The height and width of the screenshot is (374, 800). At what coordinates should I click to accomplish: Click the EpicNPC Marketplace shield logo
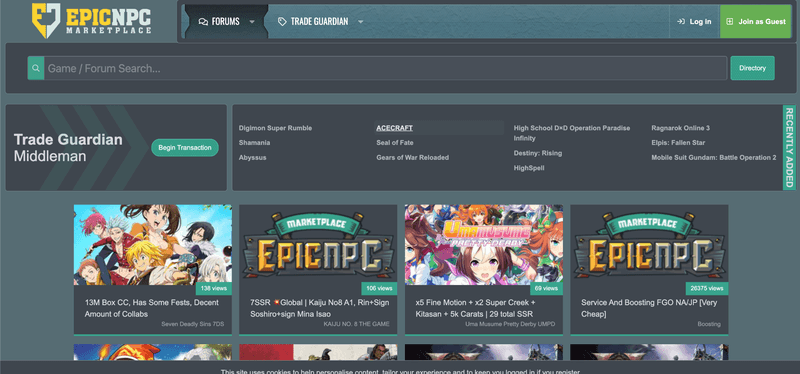46,20
